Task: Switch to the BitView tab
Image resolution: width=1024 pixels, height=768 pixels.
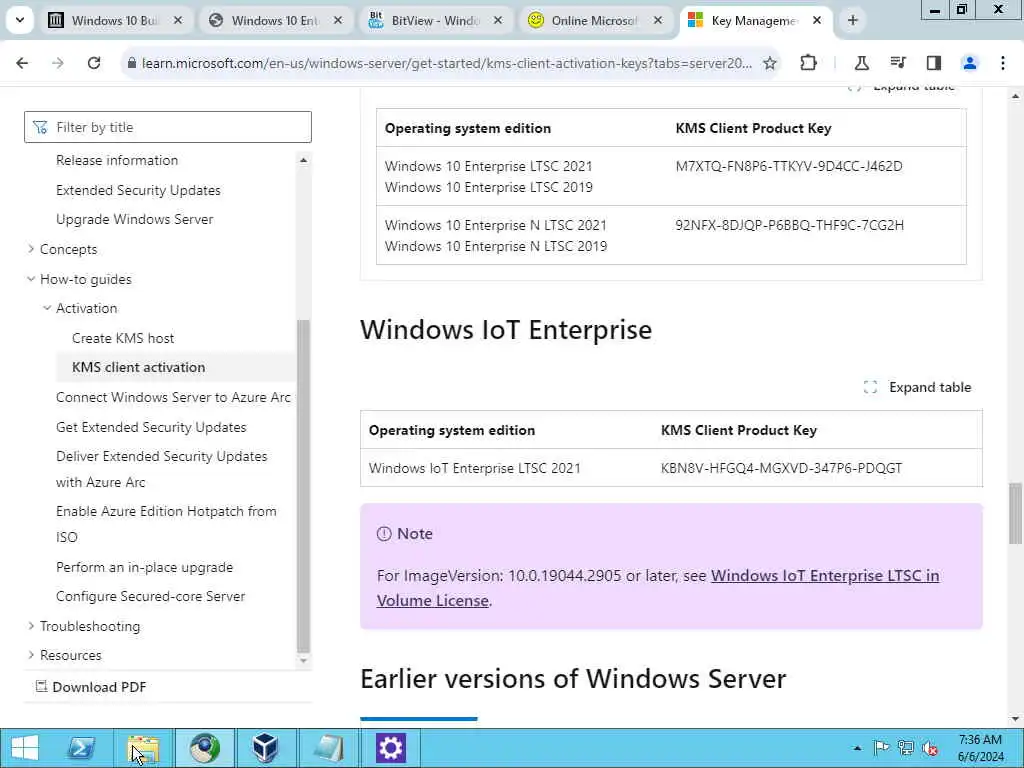Action: [x=435, y=20]
